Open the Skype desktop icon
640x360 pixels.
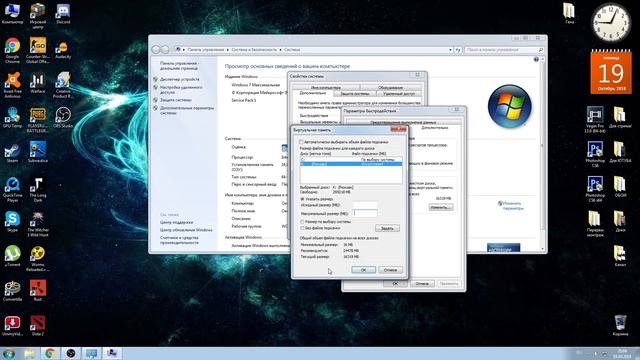pyautogui.click(x=12, y=222)
